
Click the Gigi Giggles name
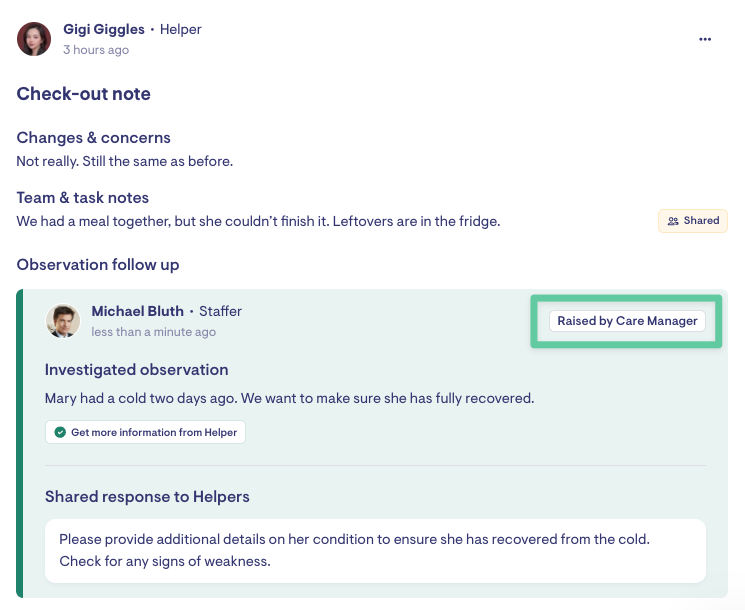pos(104,29)
